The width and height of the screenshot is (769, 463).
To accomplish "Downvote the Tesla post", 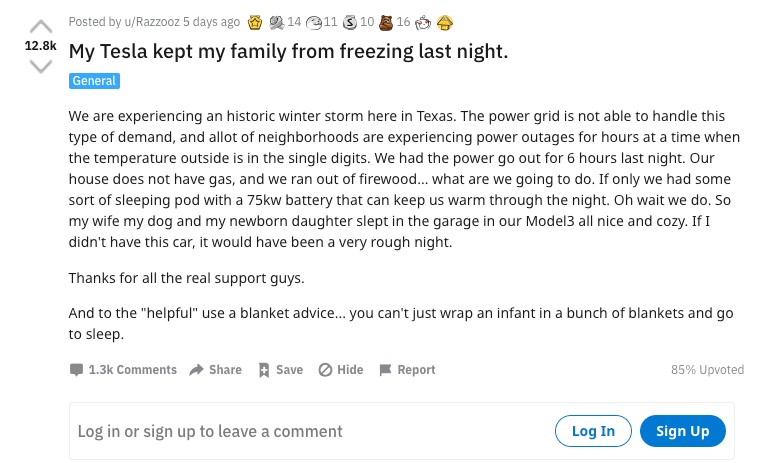I will coord(40,66).
